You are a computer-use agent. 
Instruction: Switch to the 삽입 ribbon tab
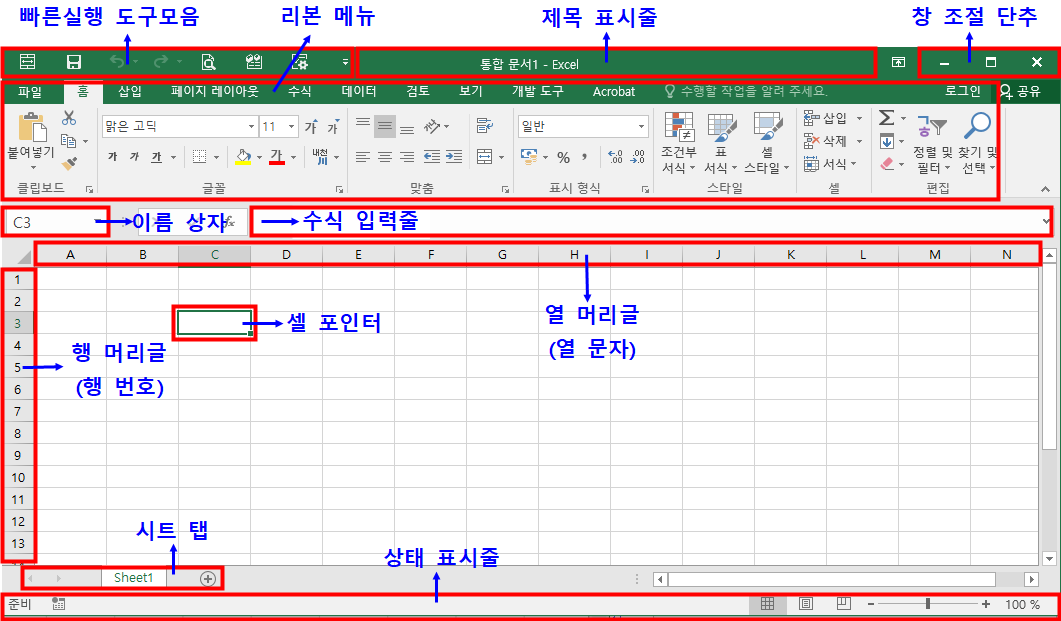click(x=129, y=92)
